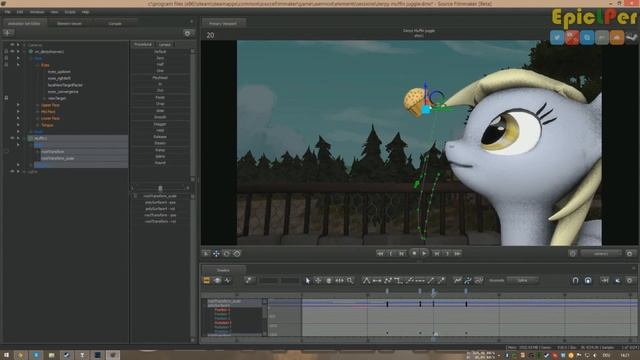Collapse the muffin1 tree arrow
This screenshot has width=640, height=360.
[18, 138]
